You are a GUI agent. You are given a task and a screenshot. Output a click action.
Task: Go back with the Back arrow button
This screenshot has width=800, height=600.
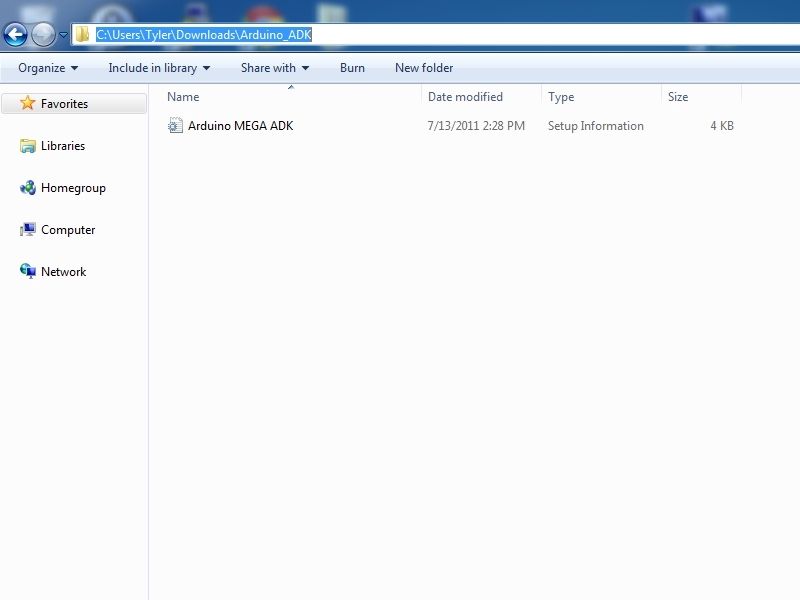click(x=15, y=35)
